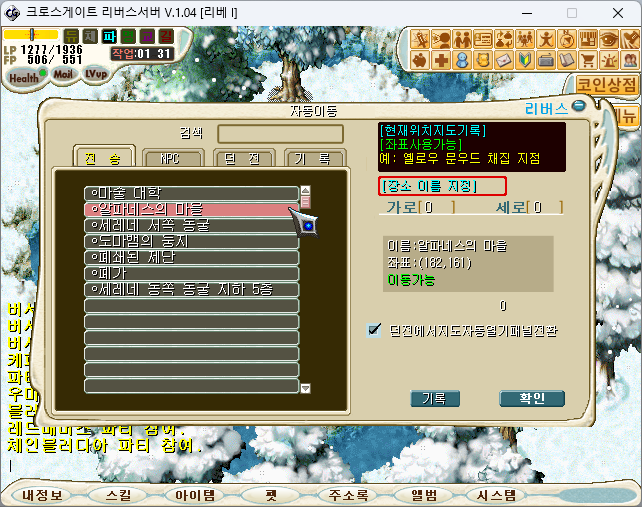Select 세레네 서쪽 동굴 in list
The width and height of the screenshot is (642, 507).
pyautogui.click(x=192, y=225)
